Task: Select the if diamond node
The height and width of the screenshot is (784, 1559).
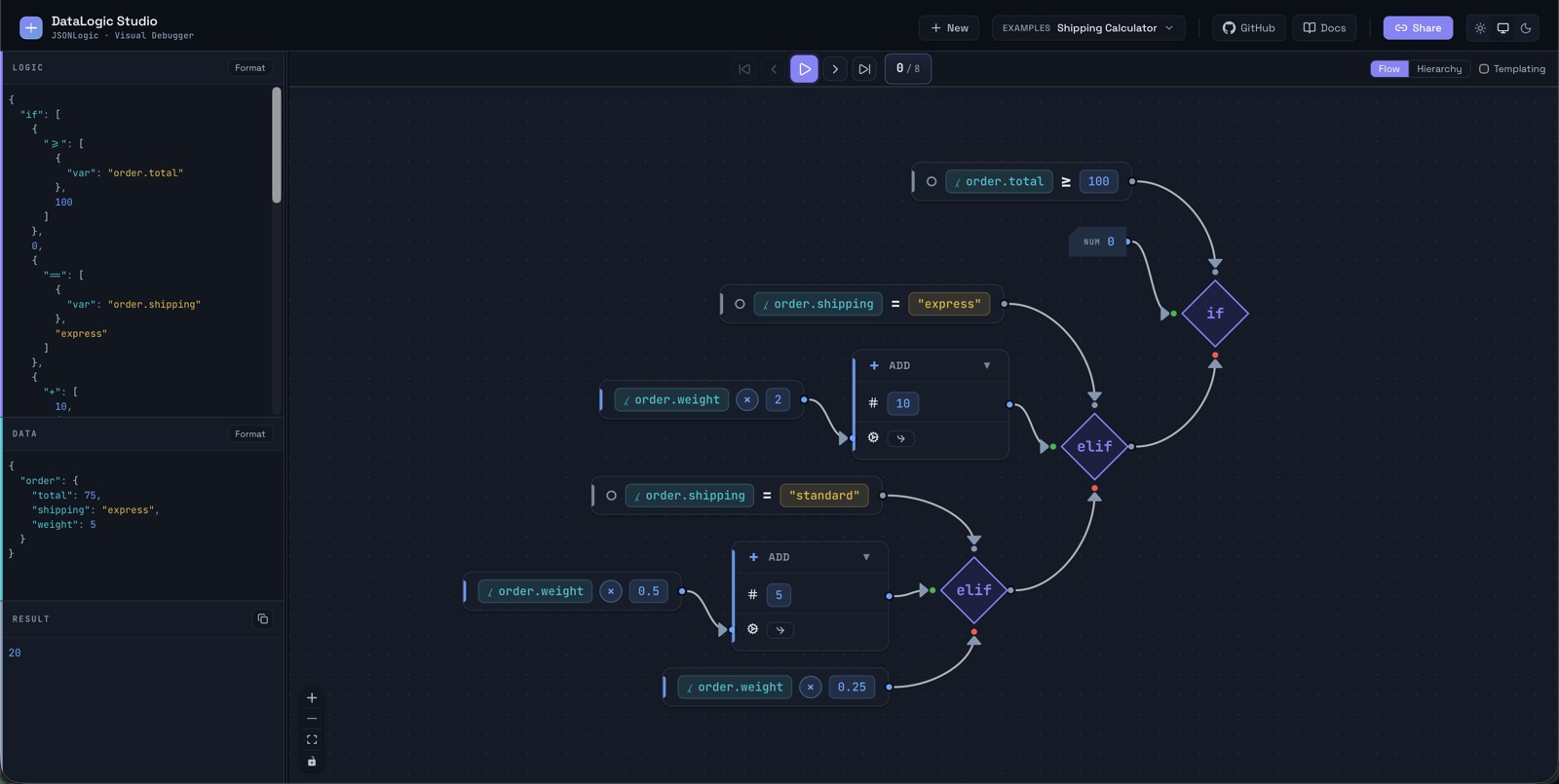Action: tap(1215, 314)
